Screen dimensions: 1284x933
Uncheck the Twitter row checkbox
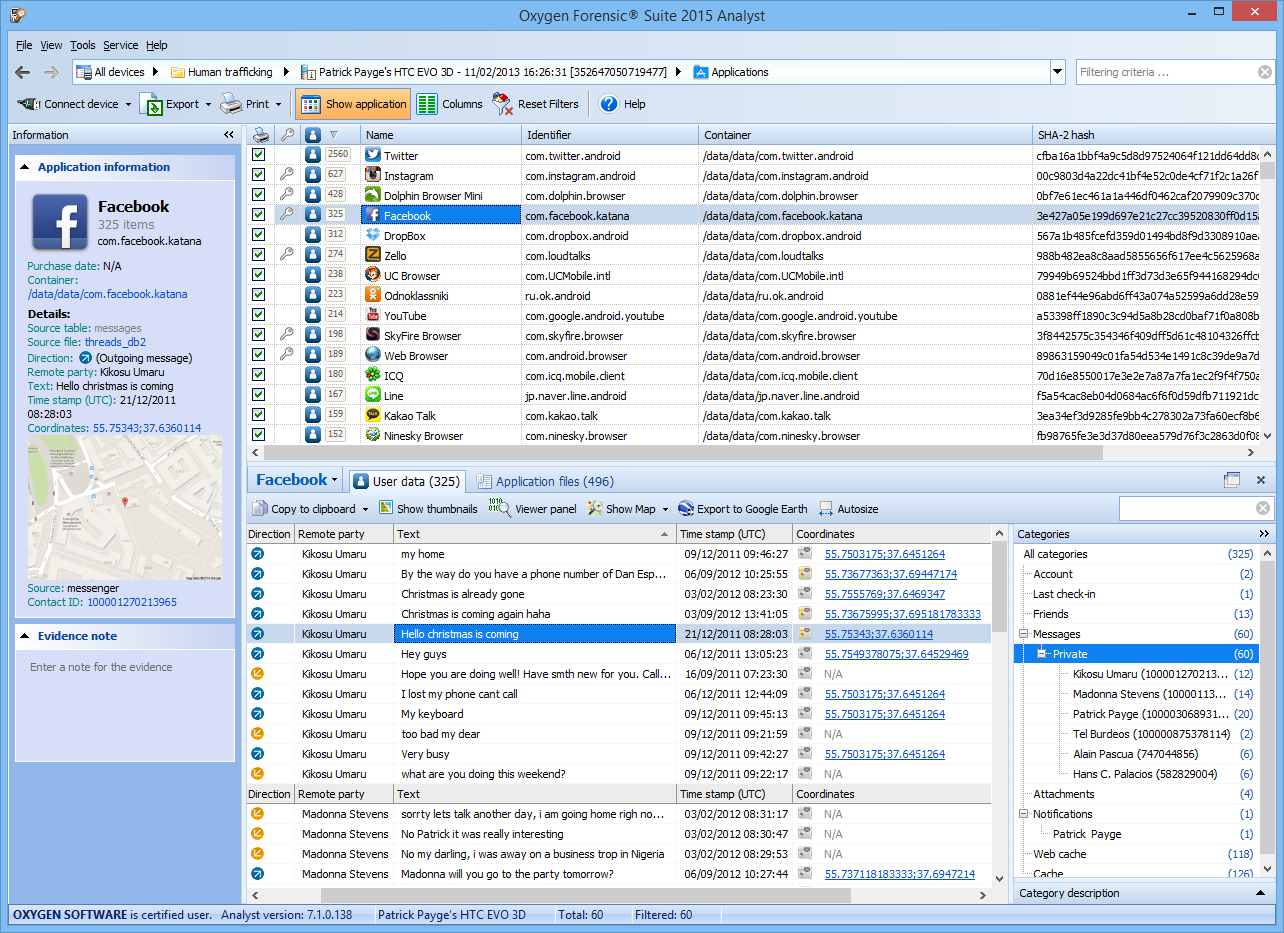coord(259,156)
